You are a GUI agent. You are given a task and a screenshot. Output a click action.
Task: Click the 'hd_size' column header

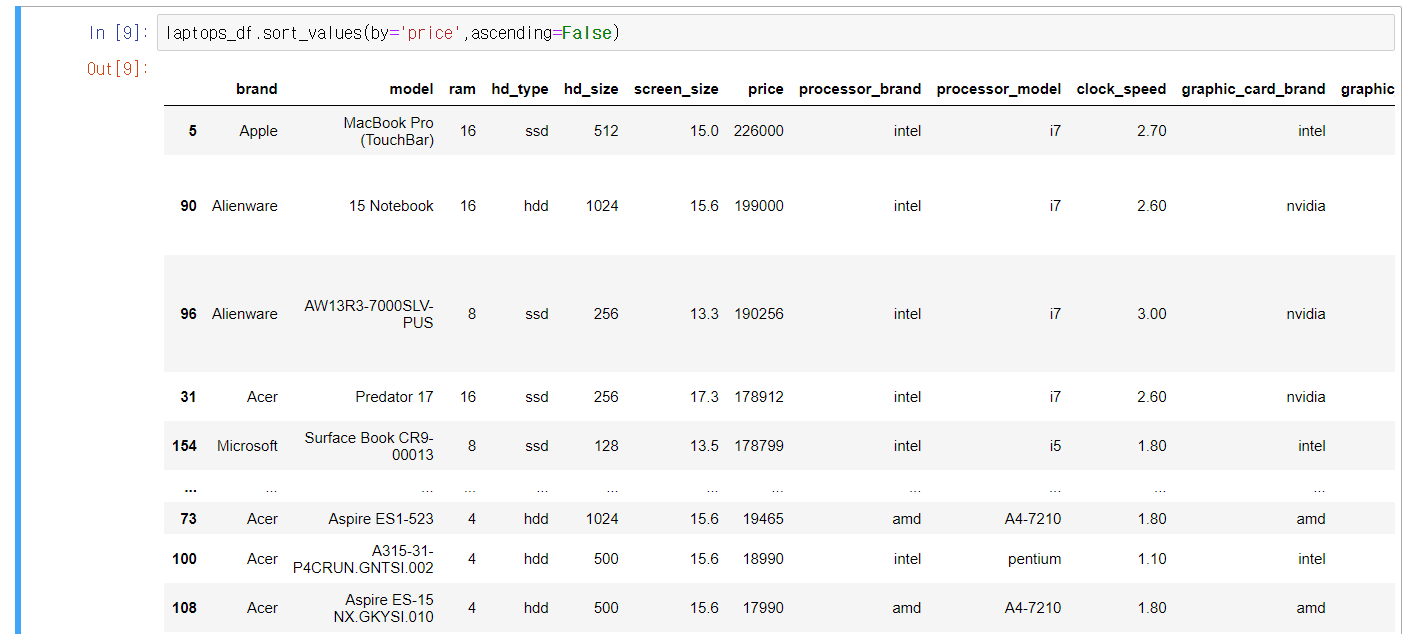(x=591, y=89)
